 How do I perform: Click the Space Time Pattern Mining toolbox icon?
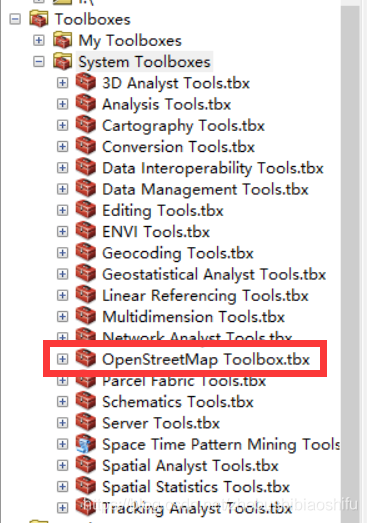pyautogui.click(x=86, y=444)
